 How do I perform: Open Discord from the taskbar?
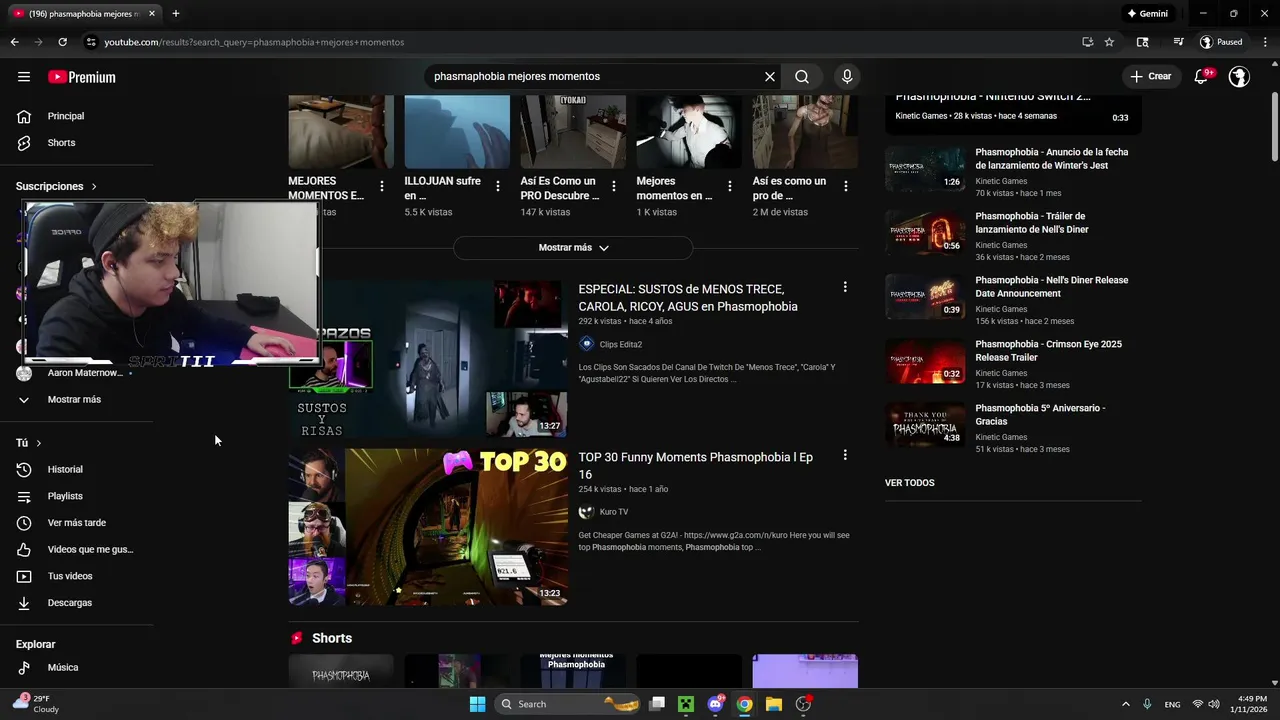tap(715, 704)
